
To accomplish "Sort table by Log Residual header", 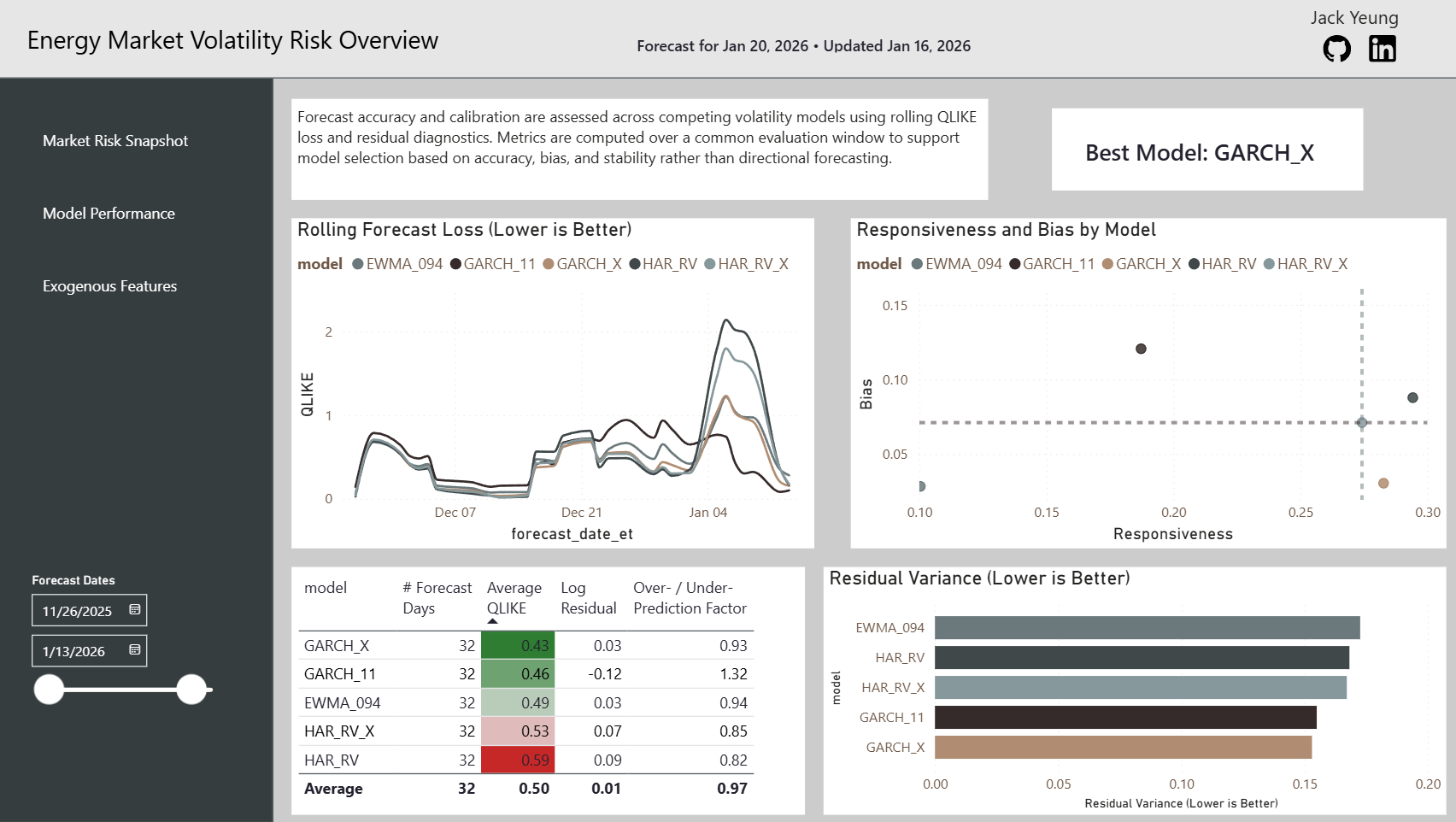I will click(x=588, y=598).
